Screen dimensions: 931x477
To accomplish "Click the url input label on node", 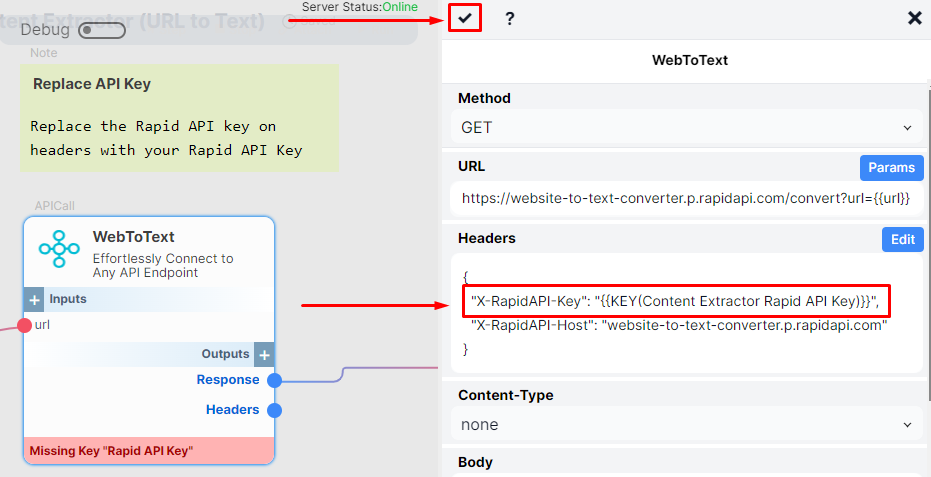I will click(42, 325).
